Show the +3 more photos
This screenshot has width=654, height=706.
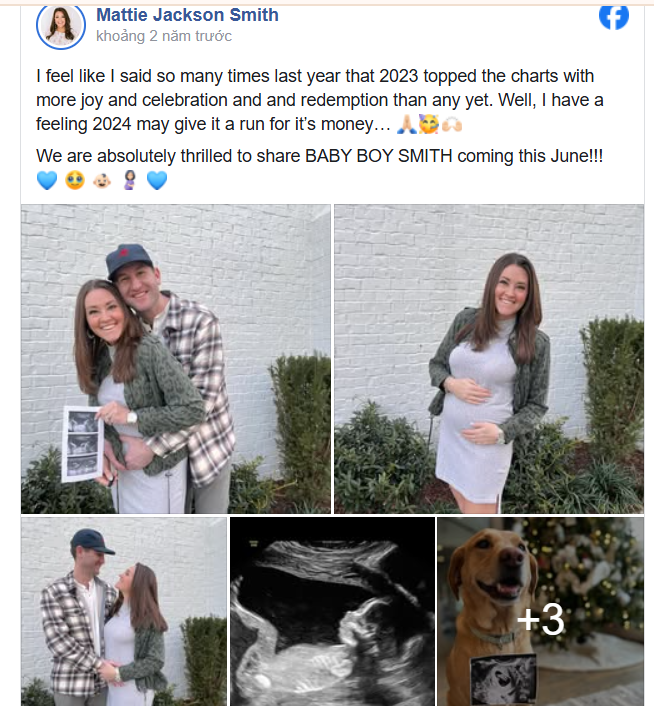pos(540,620)
